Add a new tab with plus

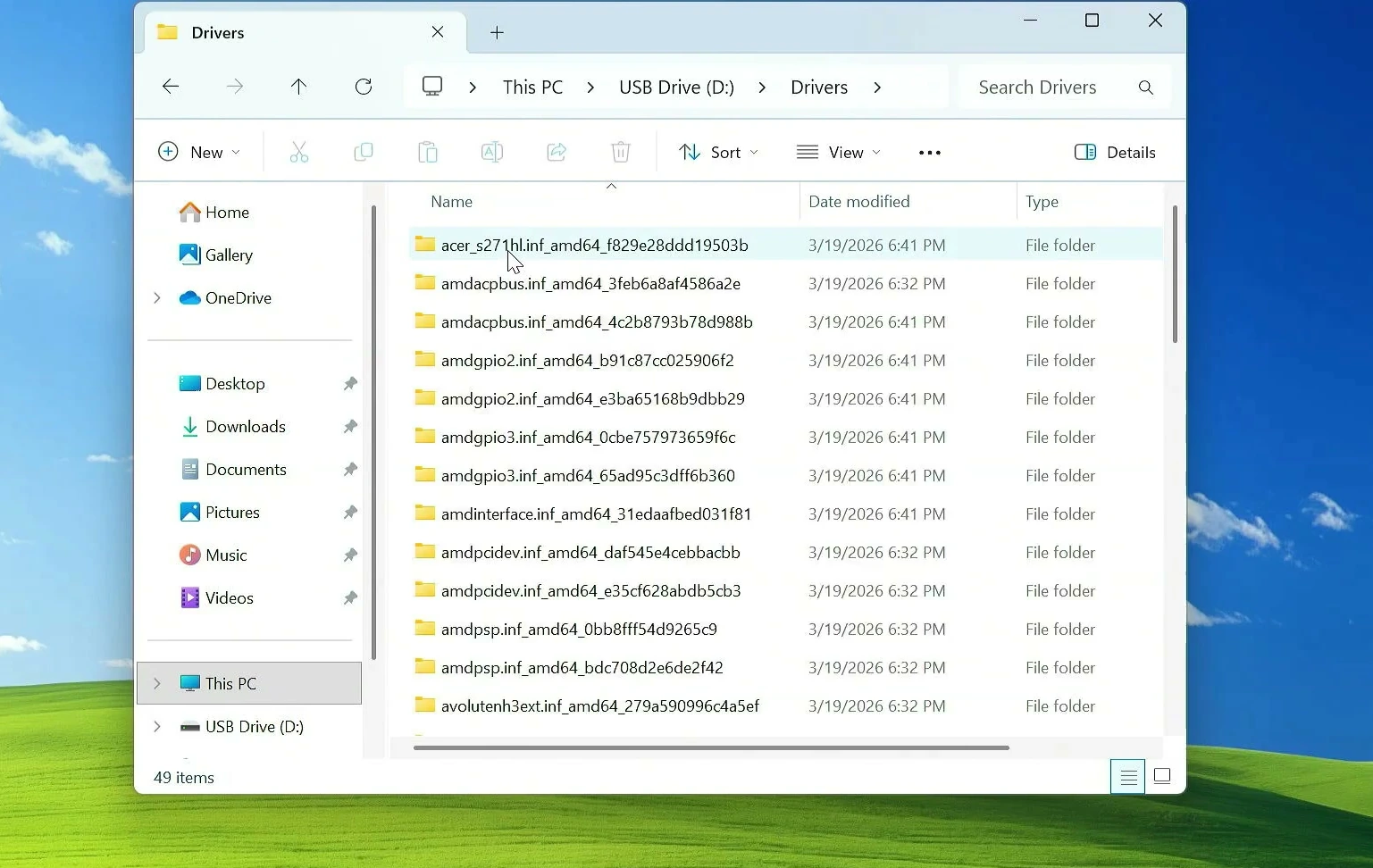tap(498, 33)
